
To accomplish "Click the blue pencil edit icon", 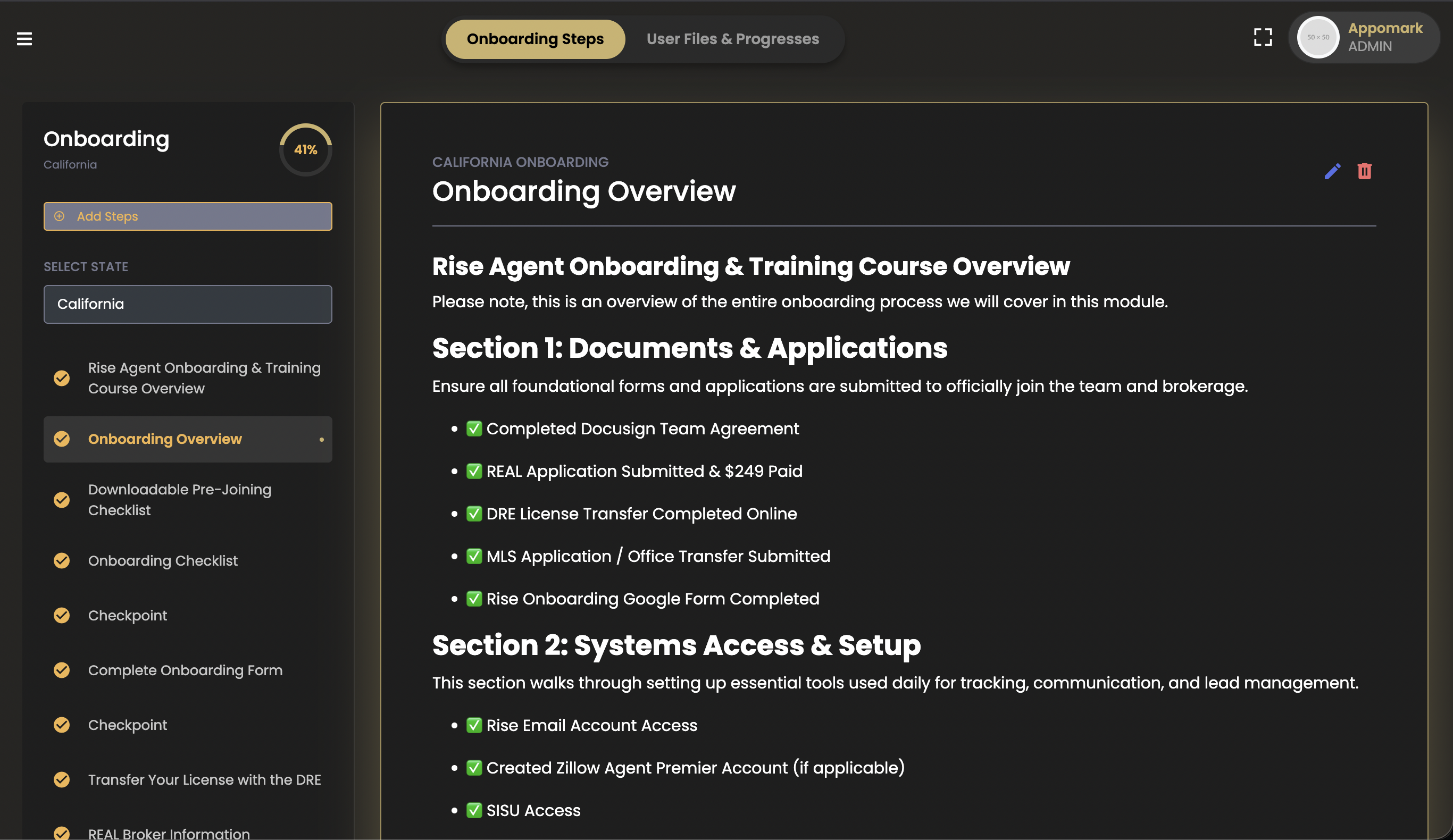I will pos(1332,171).
